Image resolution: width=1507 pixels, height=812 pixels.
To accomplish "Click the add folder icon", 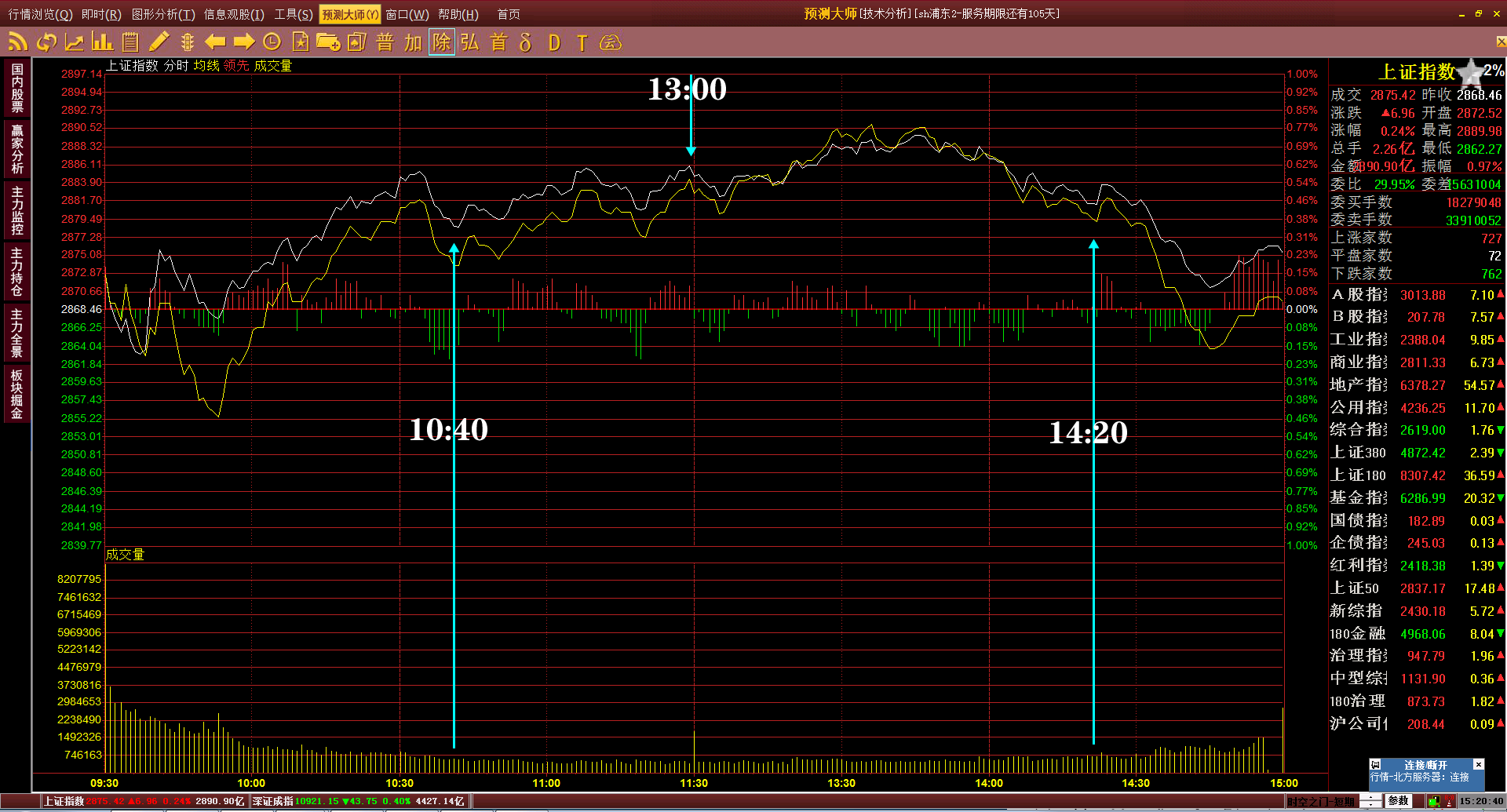I will [x=328, y=42].
